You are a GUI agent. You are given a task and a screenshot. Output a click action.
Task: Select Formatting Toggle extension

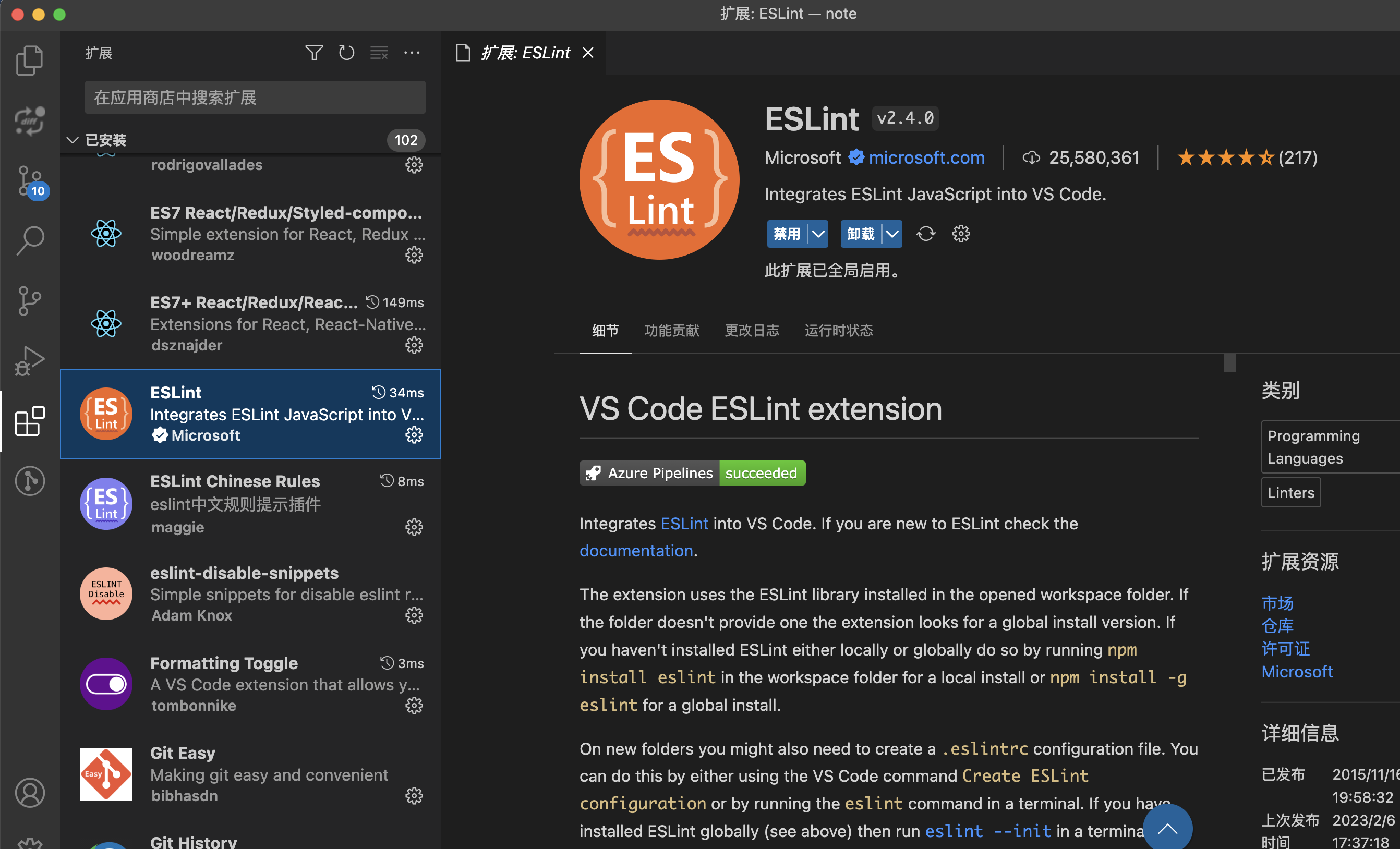click(x=250, y=684)
